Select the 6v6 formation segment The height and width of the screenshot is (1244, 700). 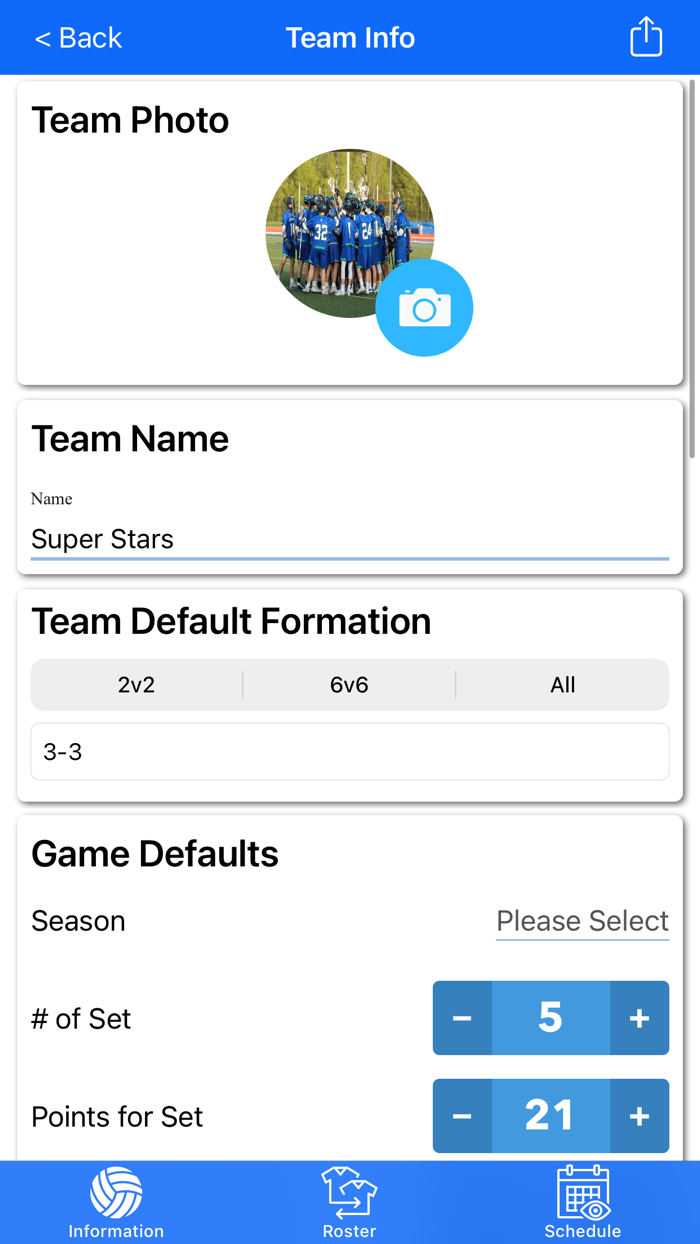pos(349,685)
